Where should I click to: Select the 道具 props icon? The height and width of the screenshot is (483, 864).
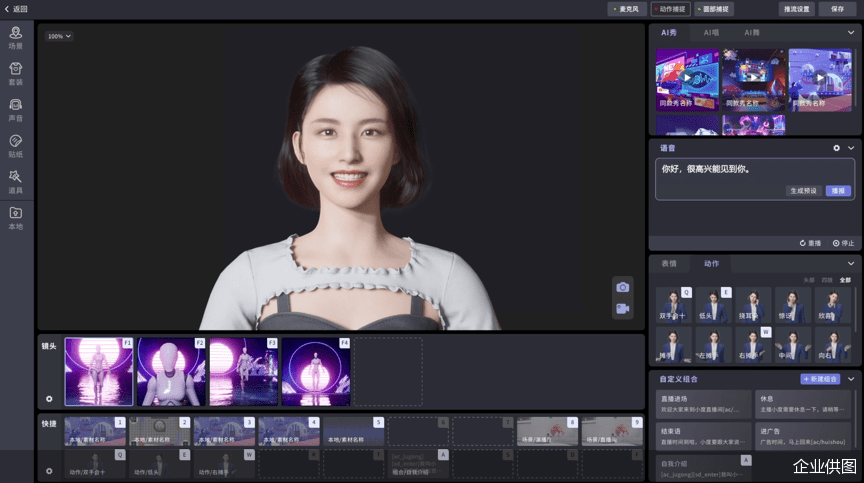pos(16,181)
